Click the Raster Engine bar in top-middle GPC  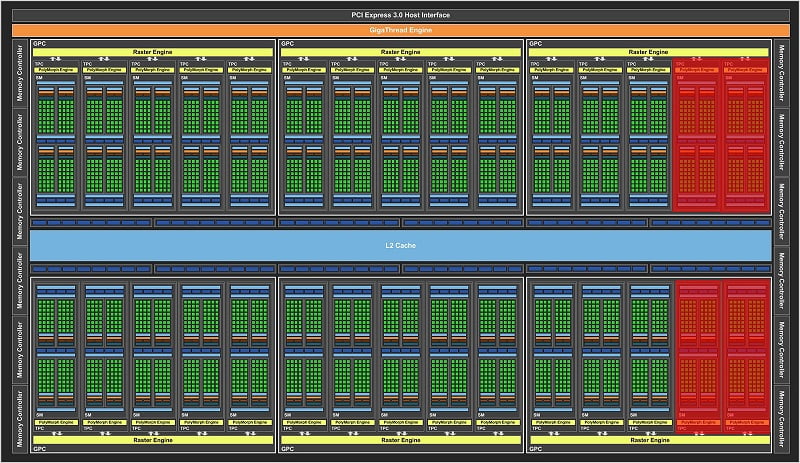(400, 51)
